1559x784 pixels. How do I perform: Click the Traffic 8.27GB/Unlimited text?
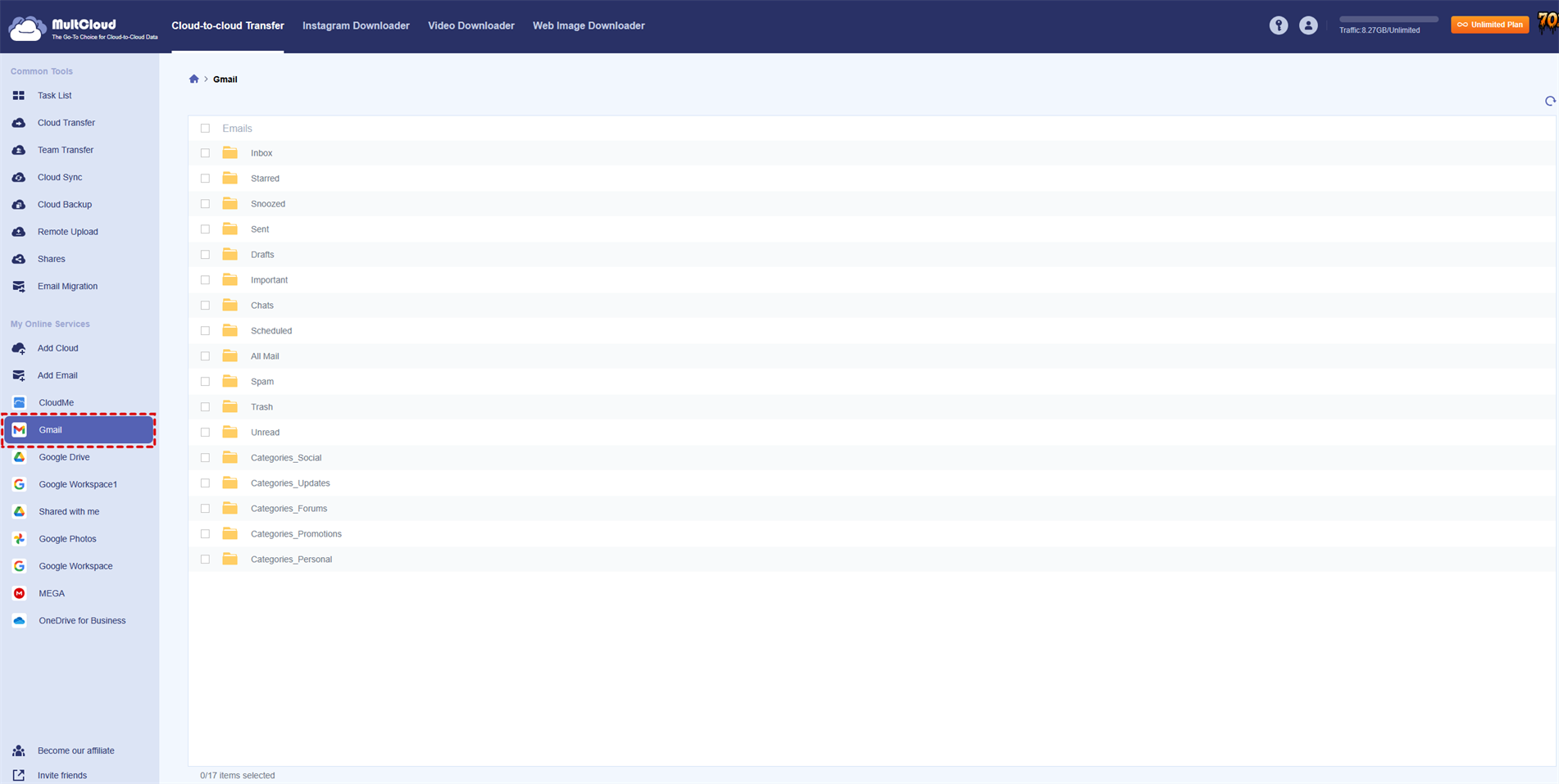pos(1379,30)
